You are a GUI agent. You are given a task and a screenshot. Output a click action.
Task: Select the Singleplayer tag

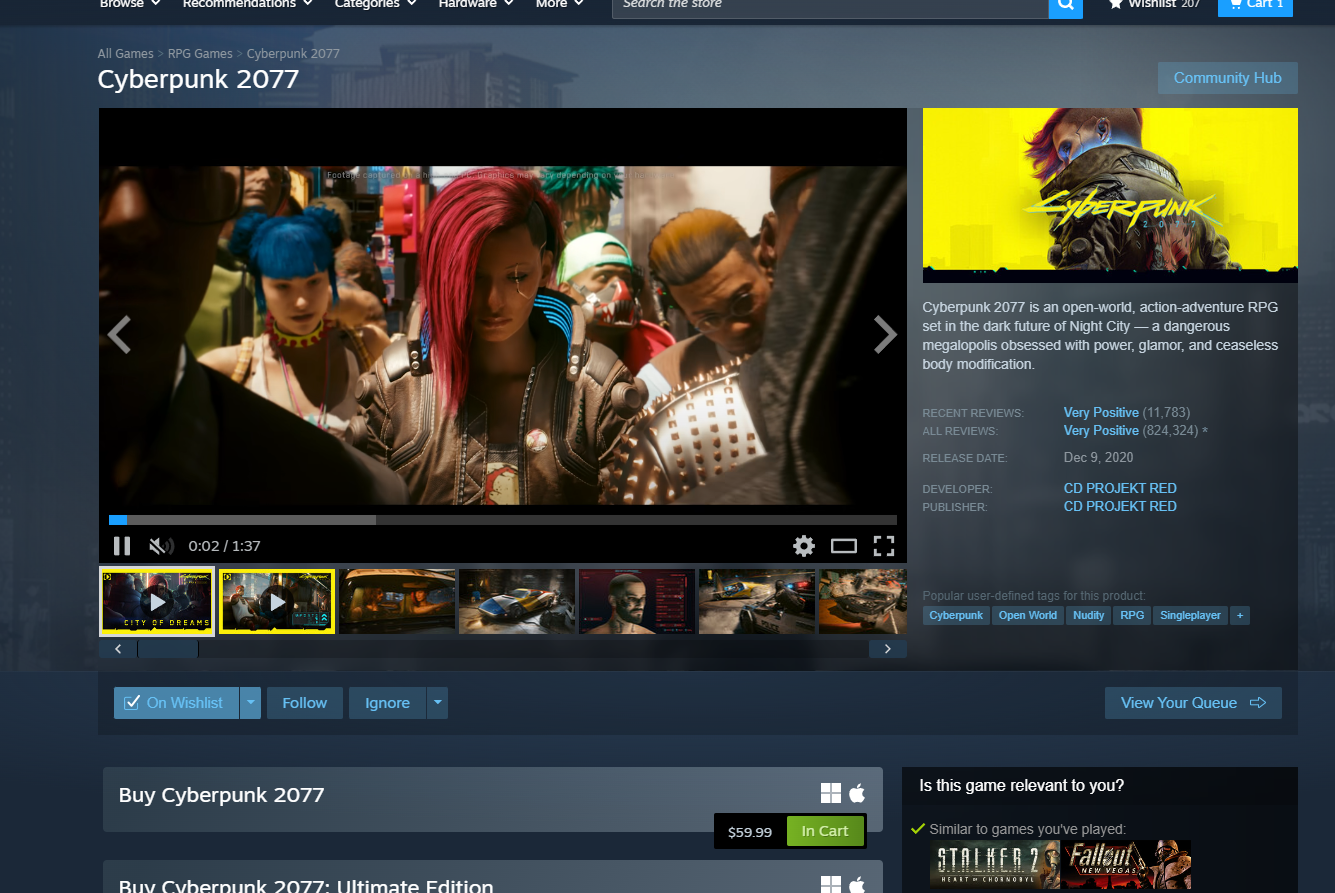[1190, 615]
